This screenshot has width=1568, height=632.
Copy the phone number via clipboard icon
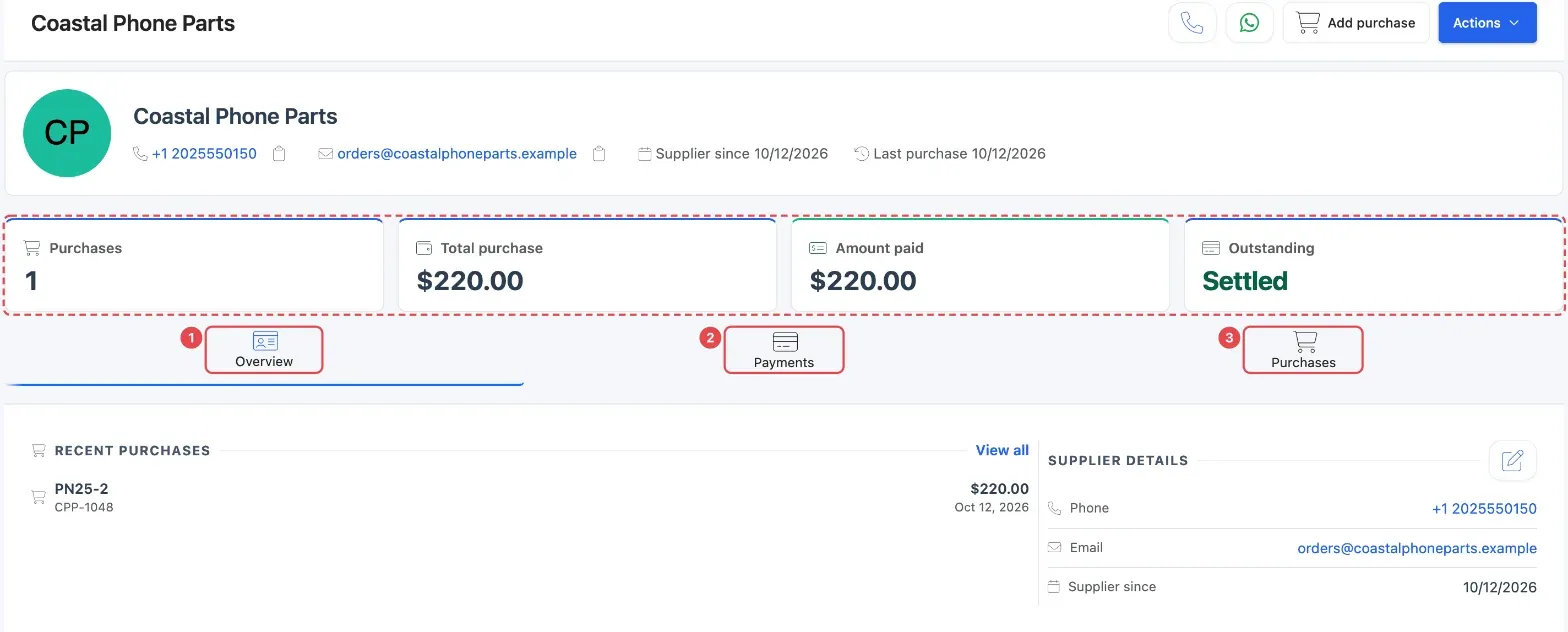280,154
